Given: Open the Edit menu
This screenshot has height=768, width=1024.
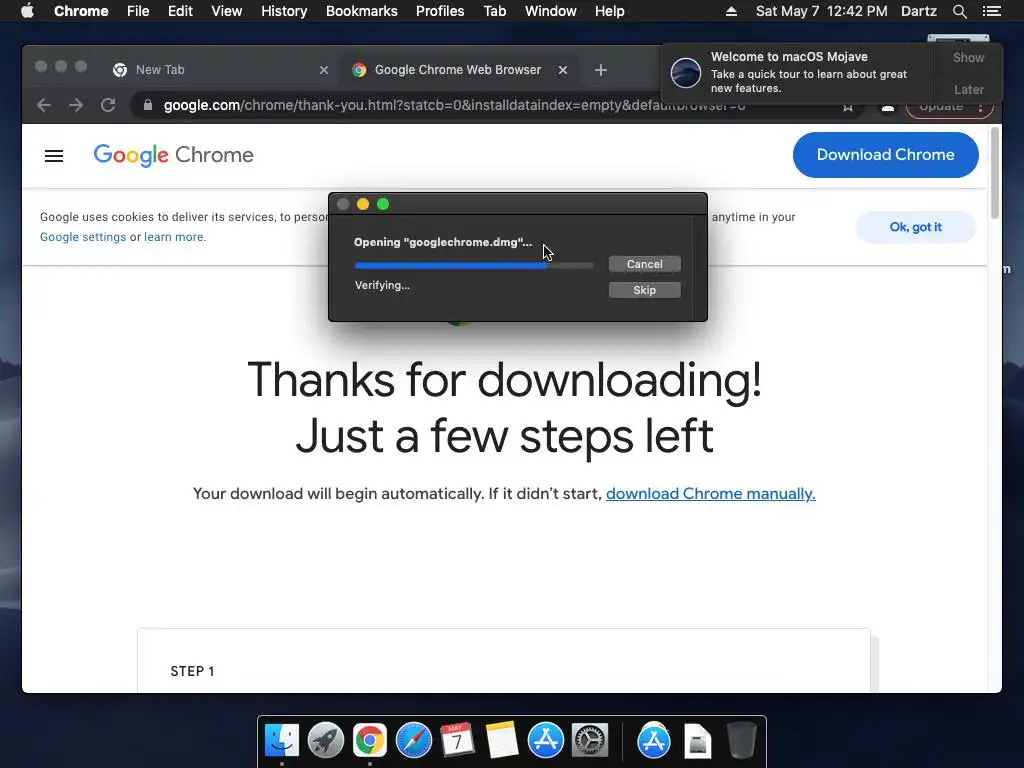Looking at the screenshot, I should [180, 11].
